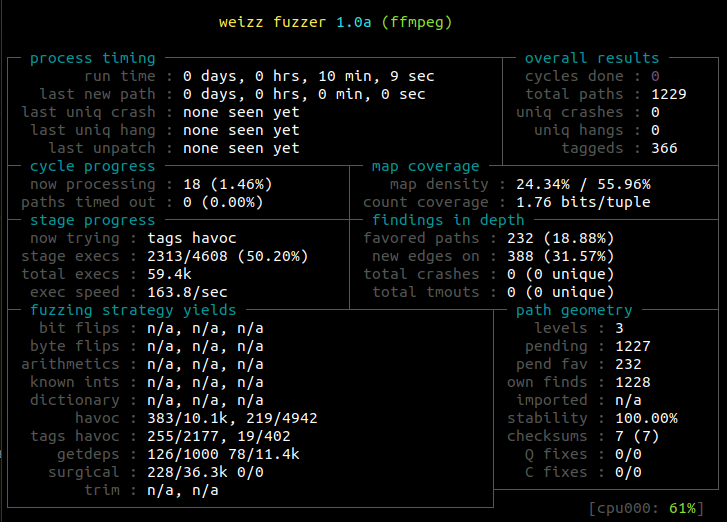Click the 'C fixes' label

pos(556,472)
